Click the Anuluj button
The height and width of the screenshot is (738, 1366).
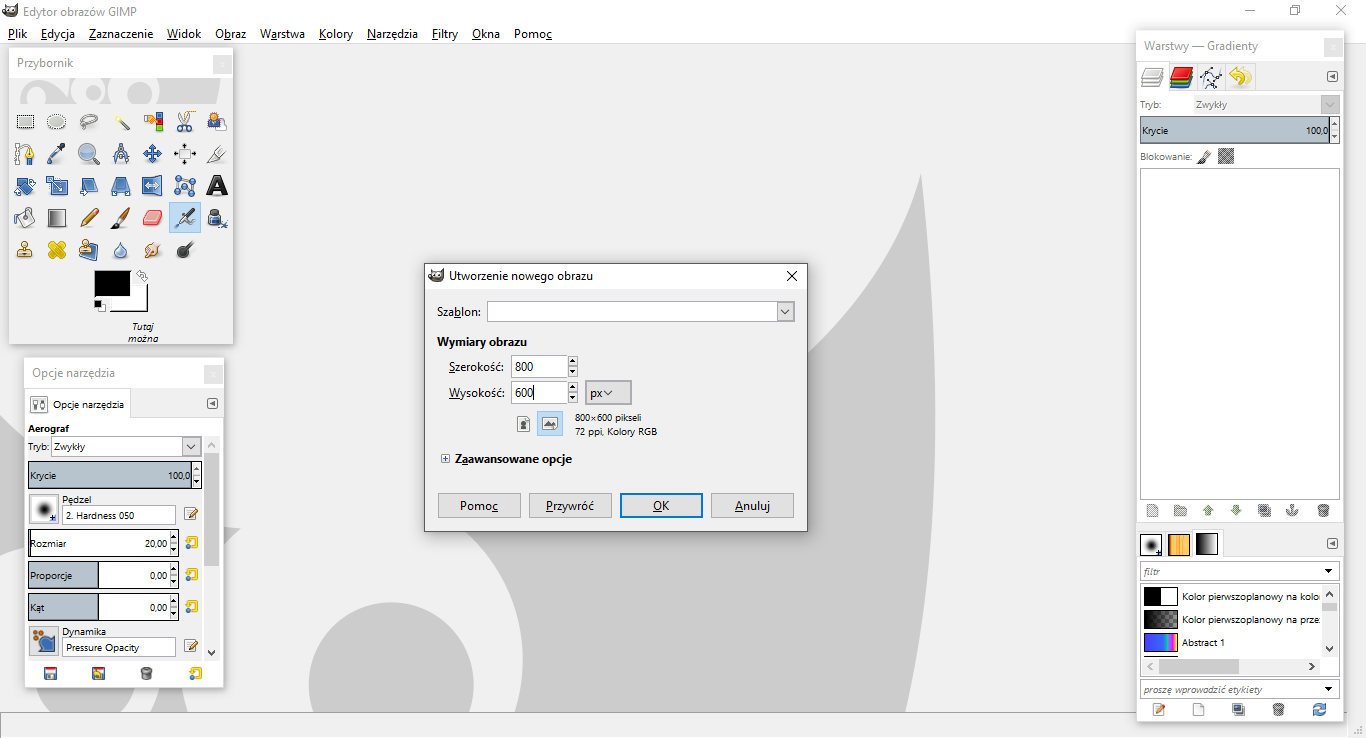tap(752, 505)
